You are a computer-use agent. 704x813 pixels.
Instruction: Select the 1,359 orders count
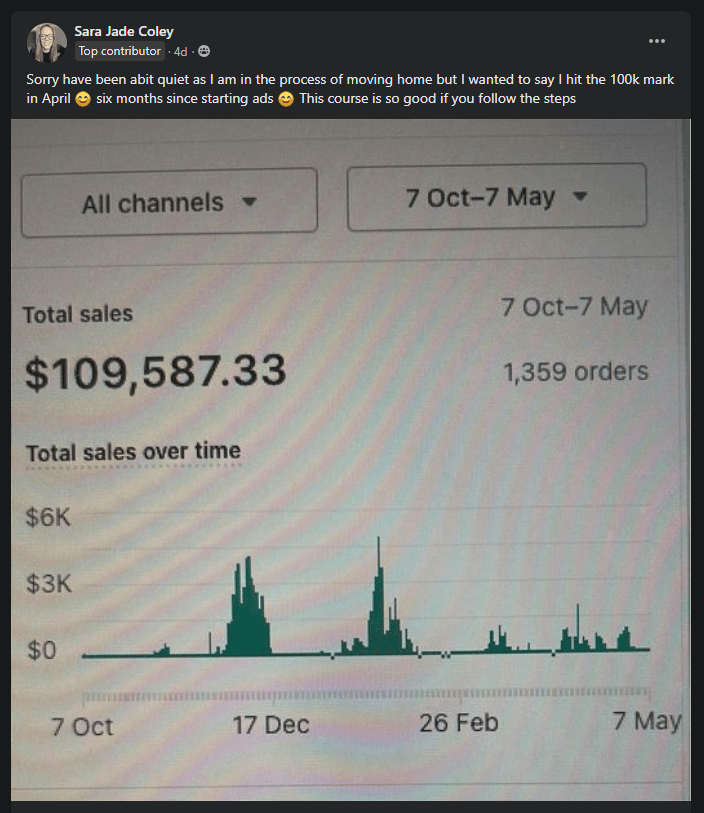(575, 373)
